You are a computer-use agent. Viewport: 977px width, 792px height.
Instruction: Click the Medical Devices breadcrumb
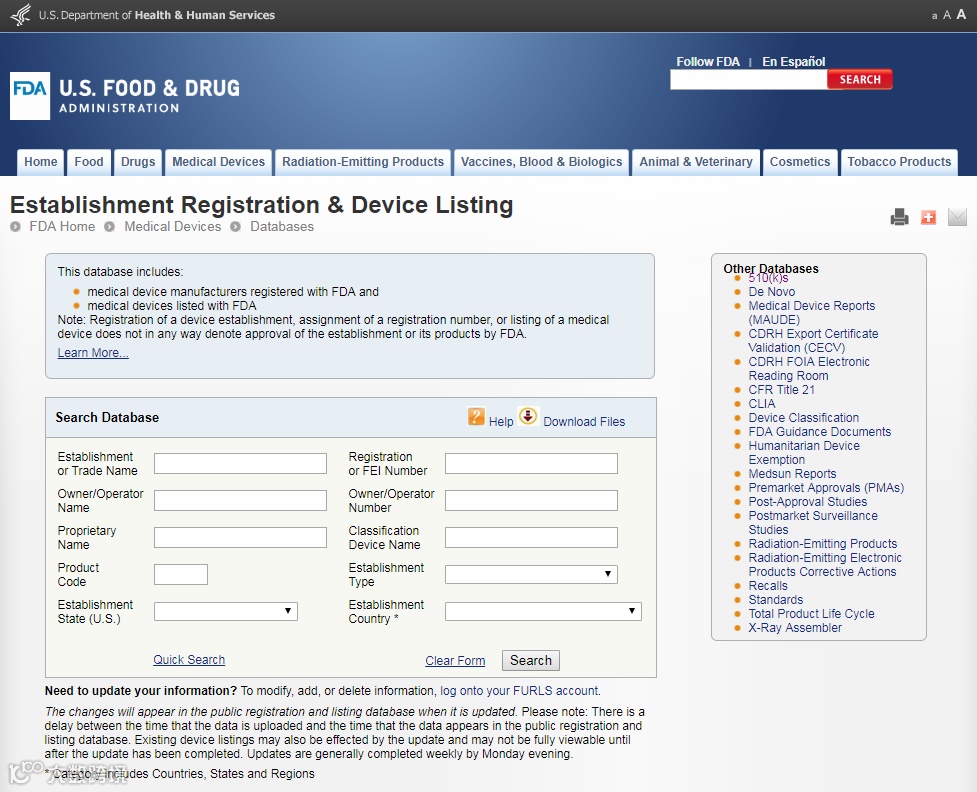173,226
